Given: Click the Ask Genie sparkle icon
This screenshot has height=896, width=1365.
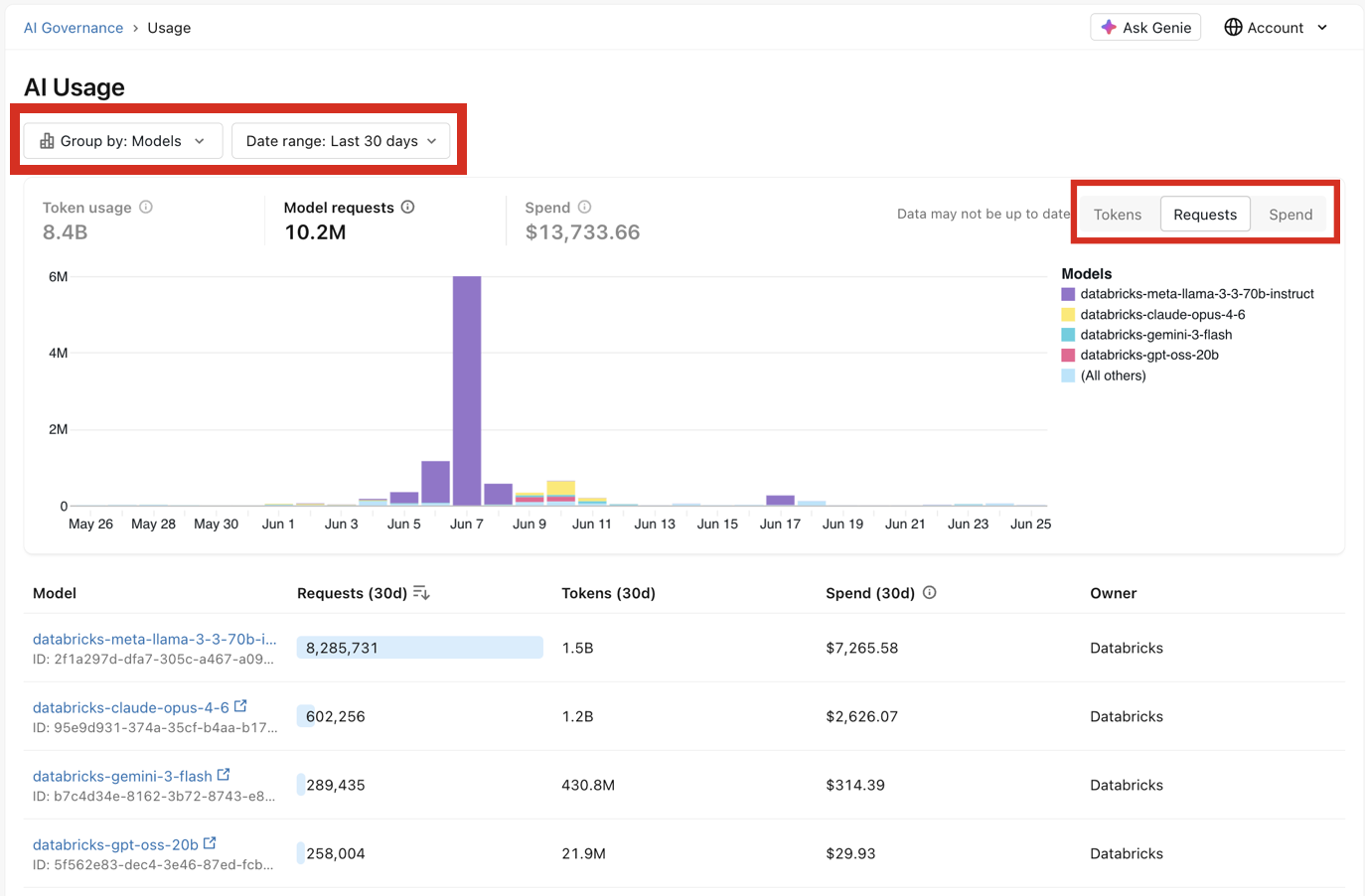Looking at the screenshot, I should tap(1109, 28).
